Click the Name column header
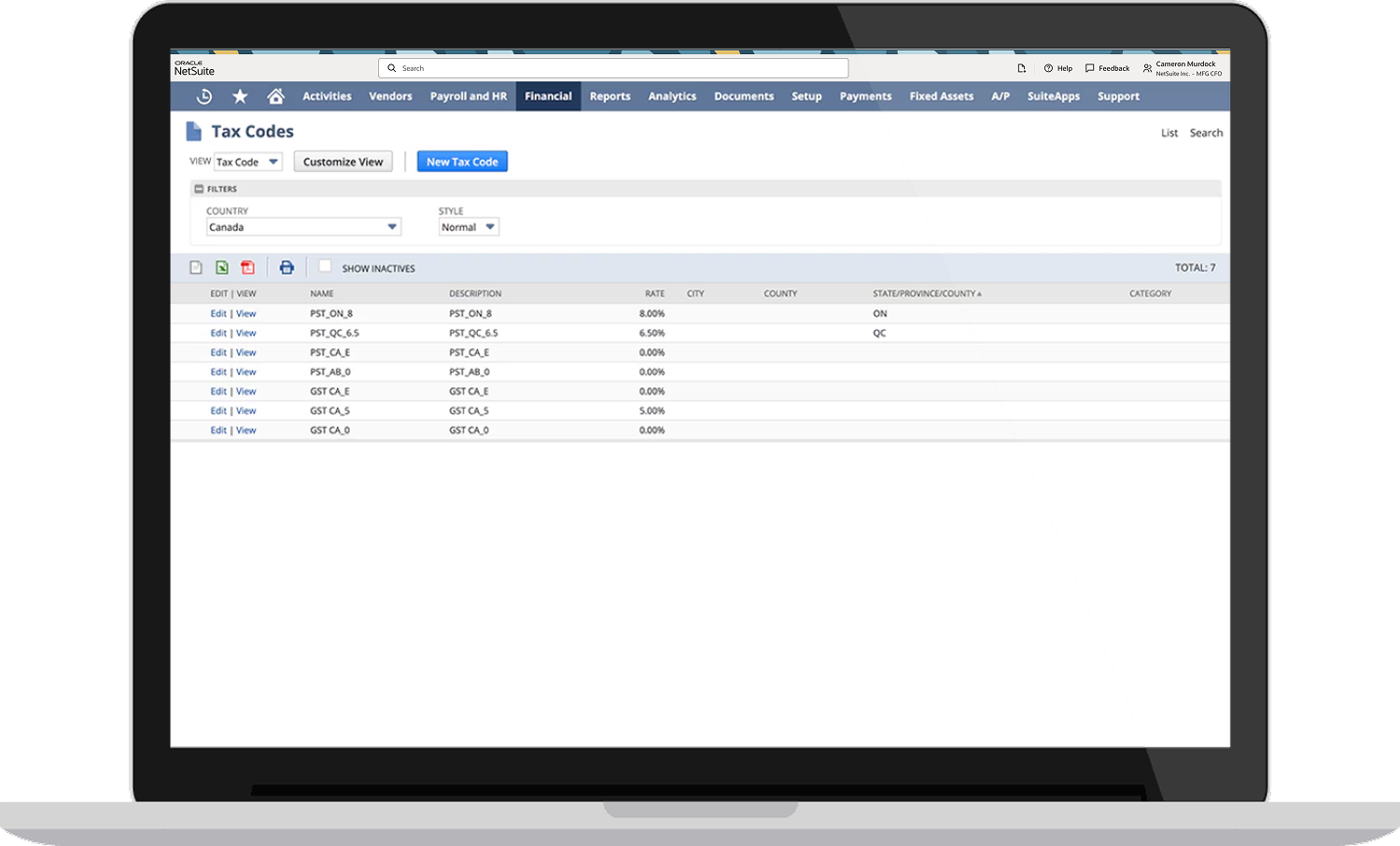1400x846 pixels. pyautogui.click(x=322, y=293)
